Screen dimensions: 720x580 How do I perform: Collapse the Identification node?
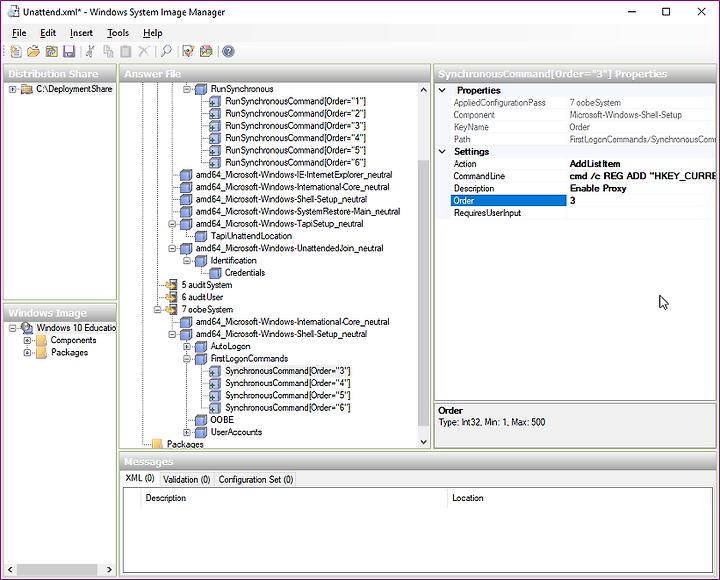187,261
